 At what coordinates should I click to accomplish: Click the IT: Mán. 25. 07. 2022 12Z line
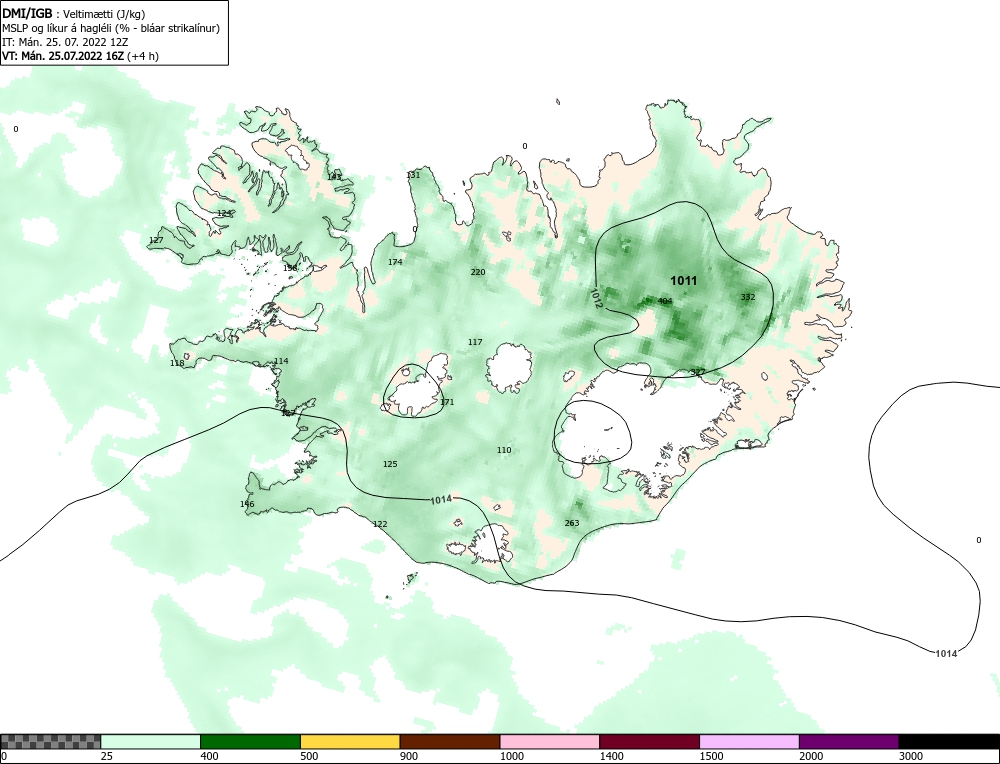(x=65, y=42)
